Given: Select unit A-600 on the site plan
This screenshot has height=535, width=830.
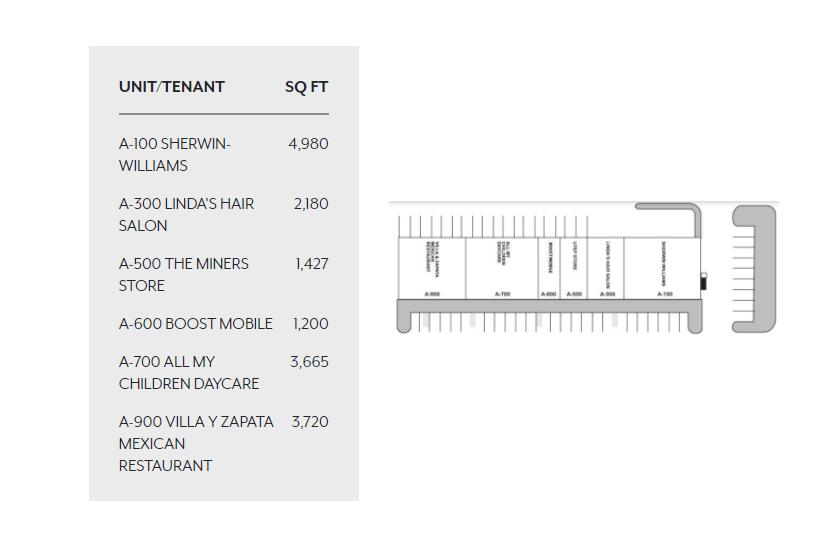Looking at the screenshot, I should coord(549,268).
